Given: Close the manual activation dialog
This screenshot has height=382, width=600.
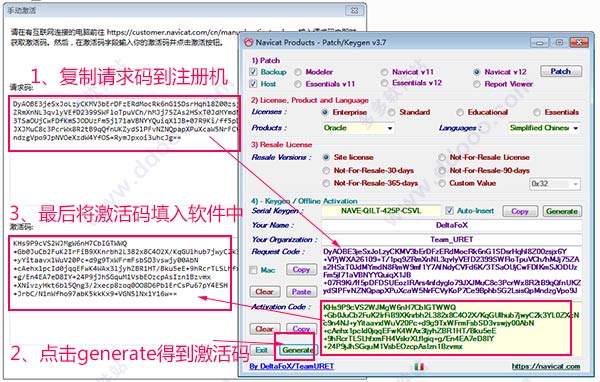Looking at the screenshot, I should 354,10.
